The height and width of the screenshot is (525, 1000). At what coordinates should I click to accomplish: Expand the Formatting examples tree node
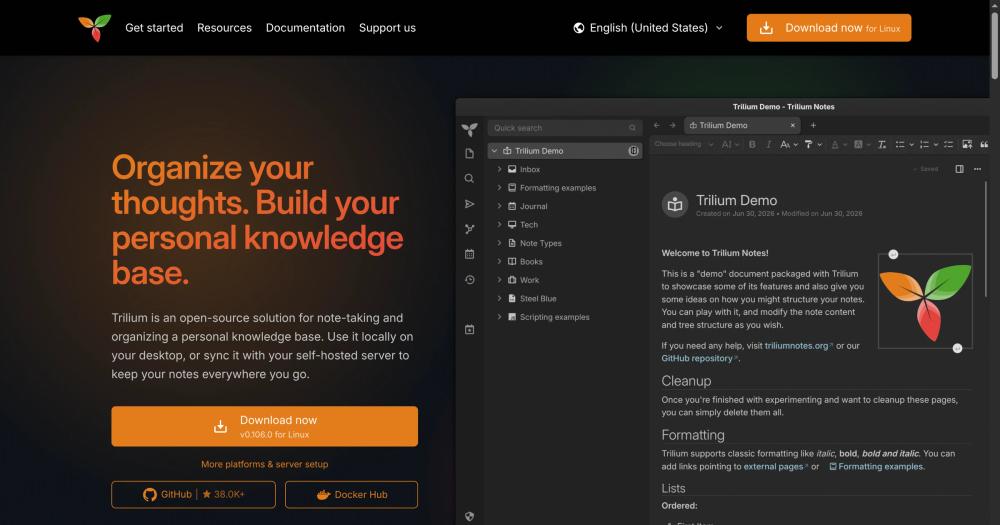tap(499, 188)
